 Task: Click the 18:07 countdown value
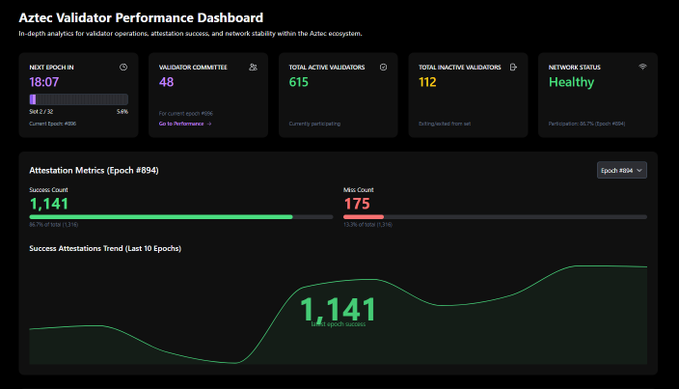44,82
